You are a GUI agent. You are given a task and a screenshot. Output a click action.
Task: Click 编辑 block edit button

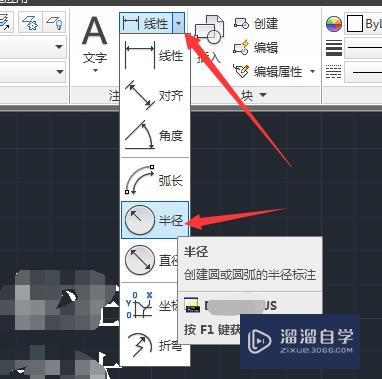256,47
